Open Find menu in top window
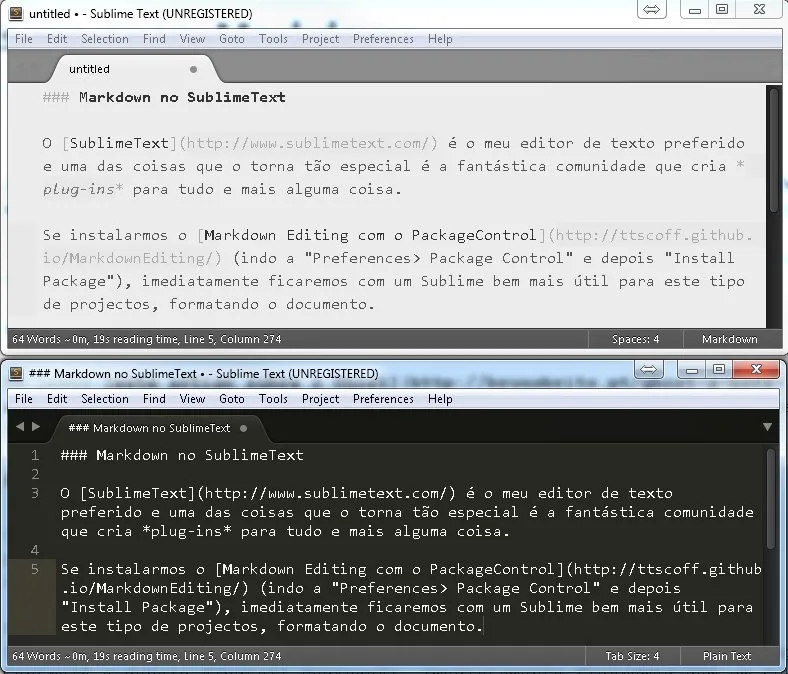The width and height of the screenshot is (788, 674). click(x=154, y=39)
